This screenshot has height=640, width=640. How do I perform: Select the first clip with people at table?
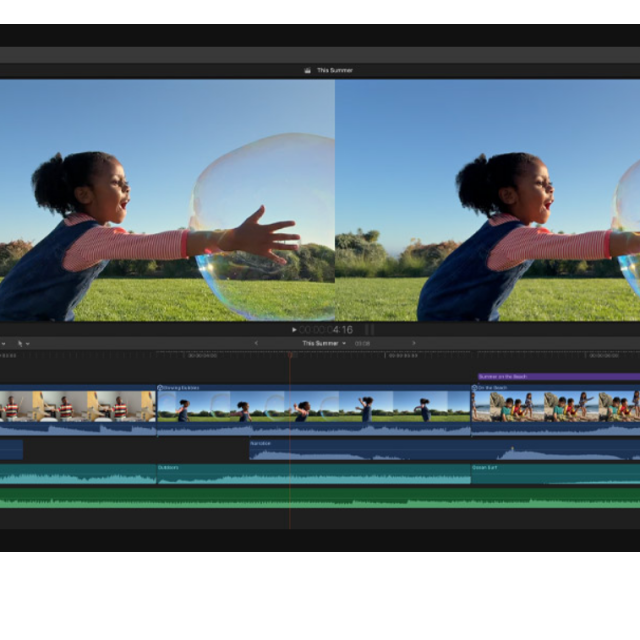pos(77,408)
